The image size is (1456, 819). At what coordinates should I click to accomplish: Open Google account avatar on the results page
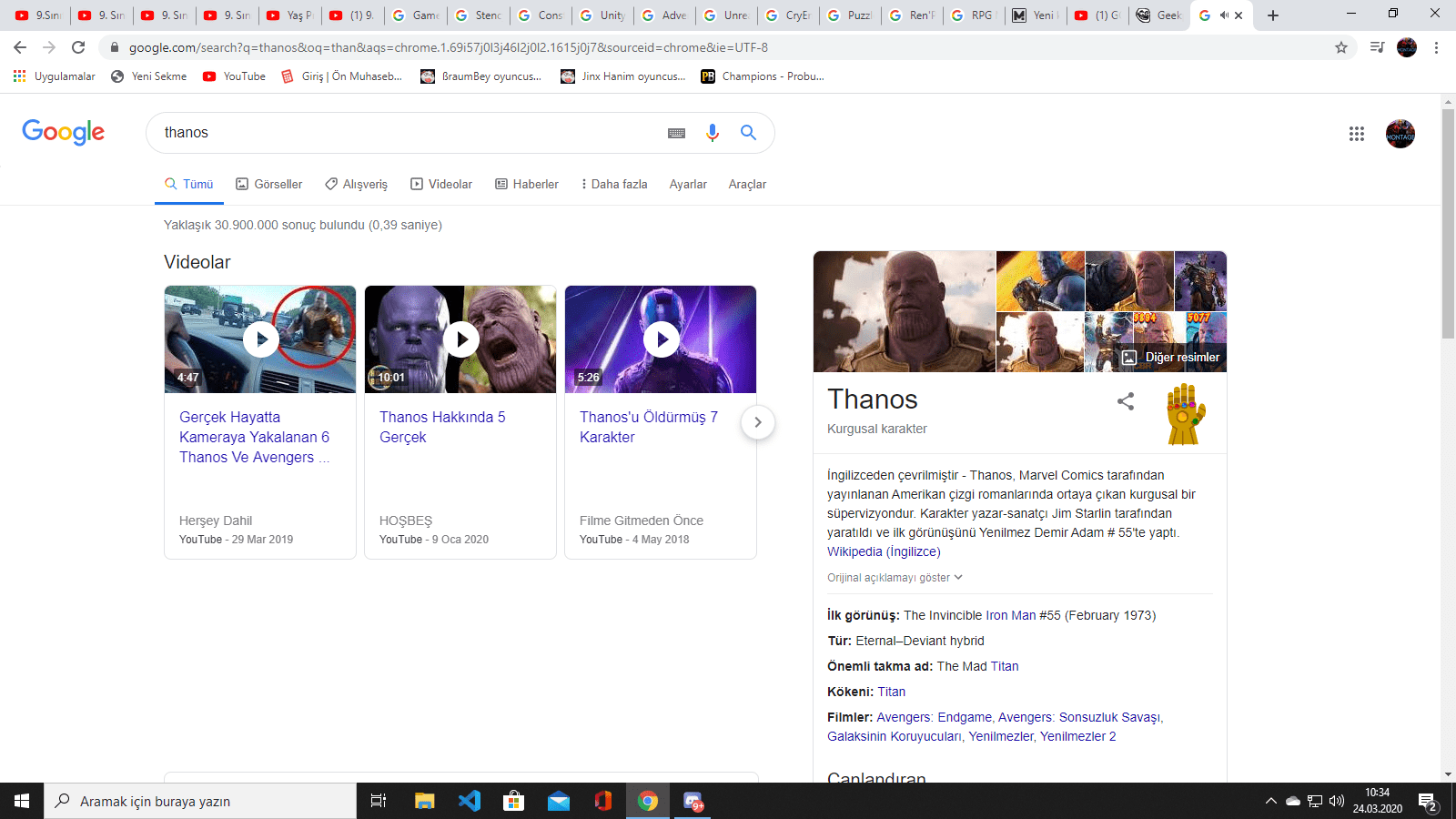tap(1400, 134)
